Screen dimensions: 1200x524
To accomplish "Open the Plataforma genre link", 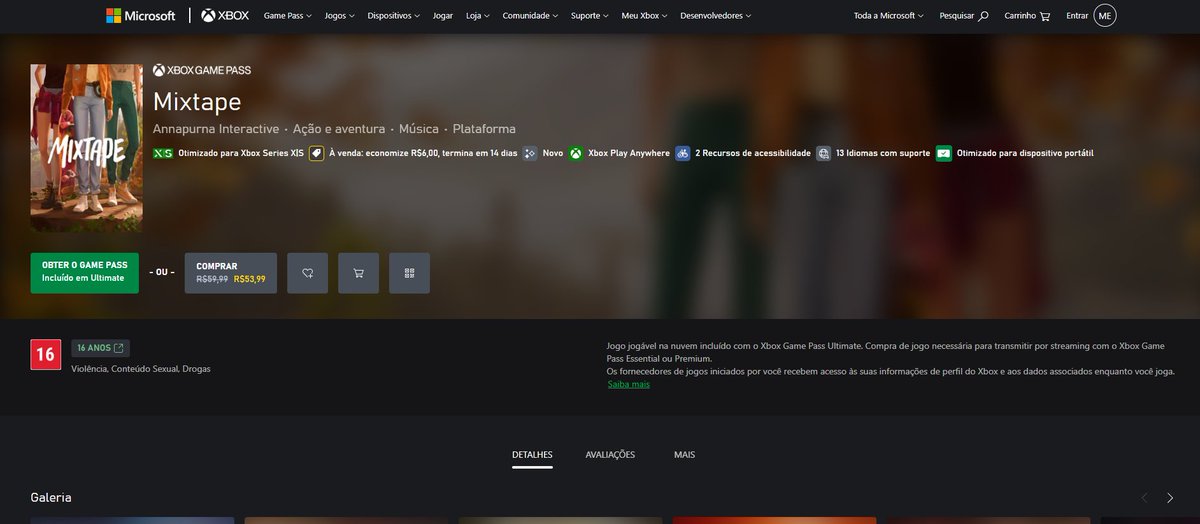I will 484,129.
